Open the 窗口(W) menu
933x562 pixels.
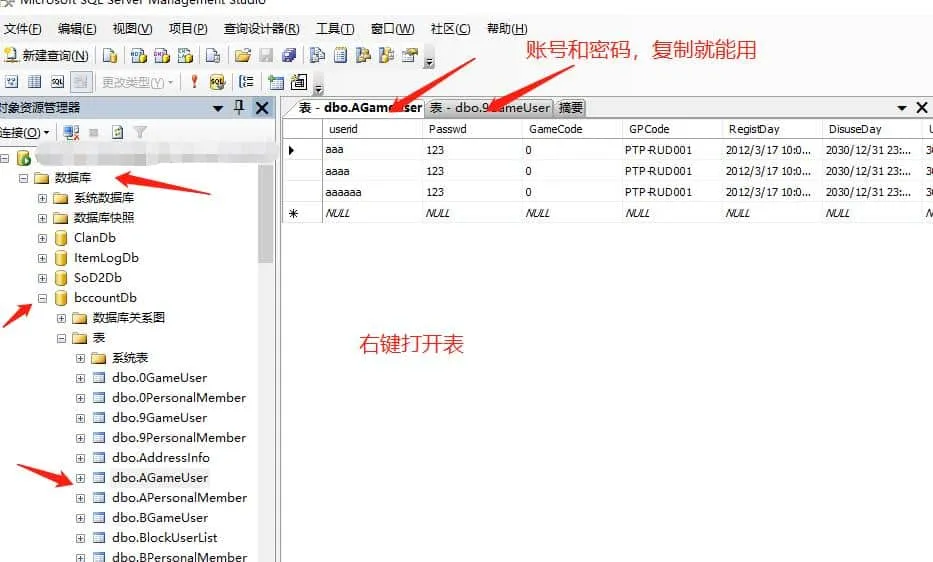point(392,29)
